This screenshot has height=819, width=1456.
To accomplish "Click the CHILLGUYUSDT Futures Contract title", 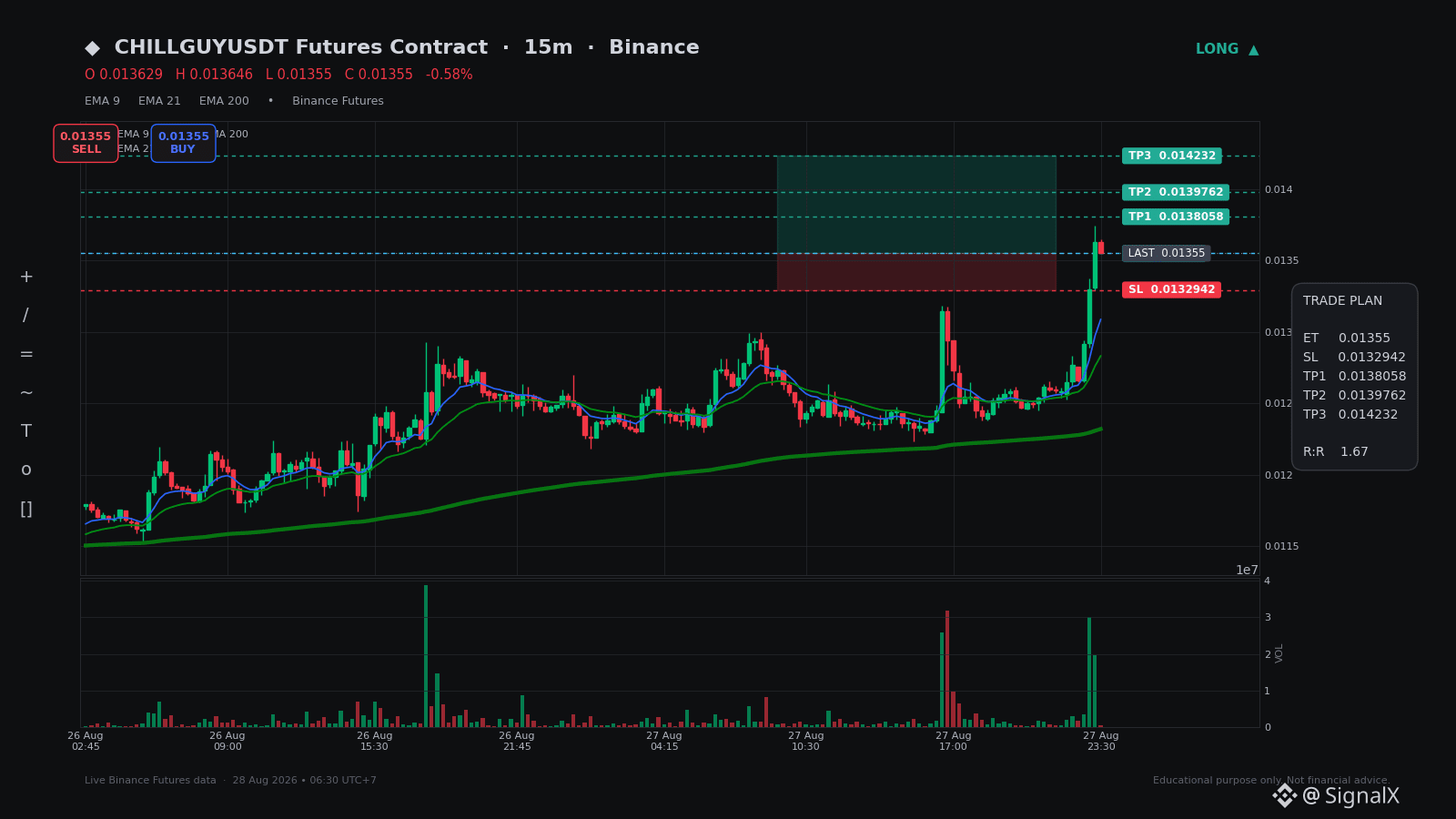I will (301, 47).
